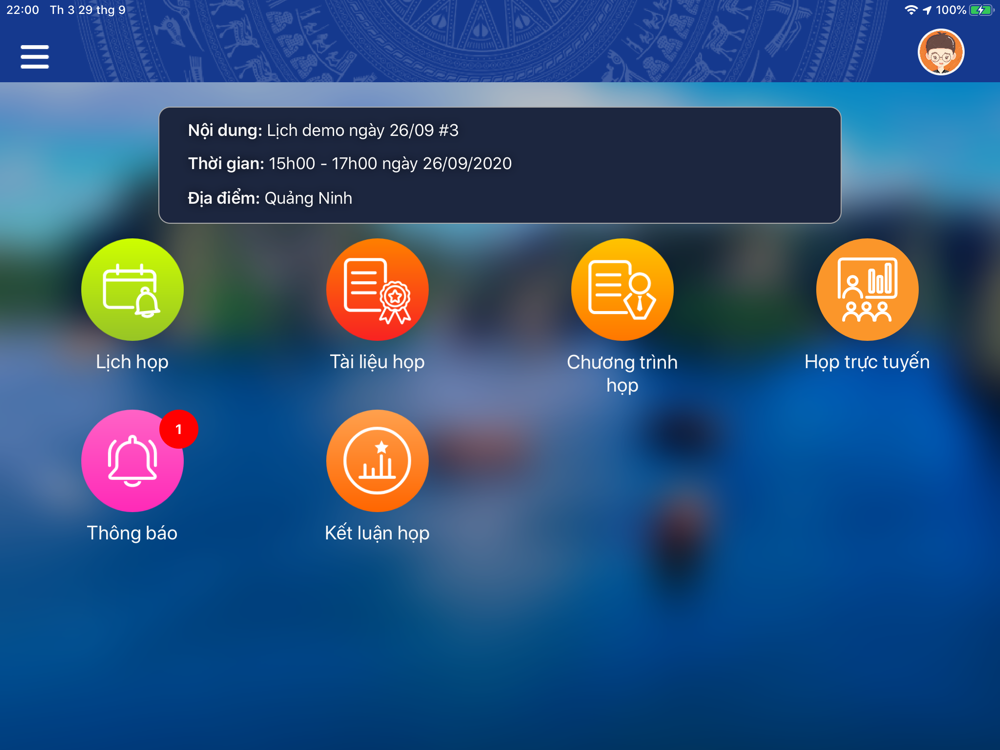Tap the 22:00 clock in status bar
The image size is (1000, 750).
(22, 10)
